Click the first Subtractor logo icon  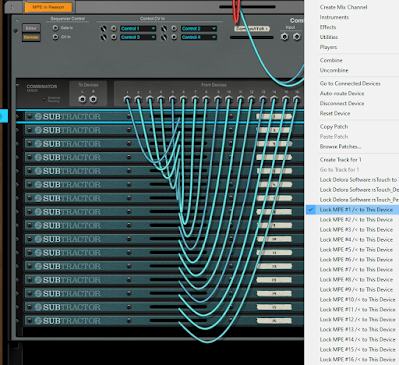click(x=39, y=116)
